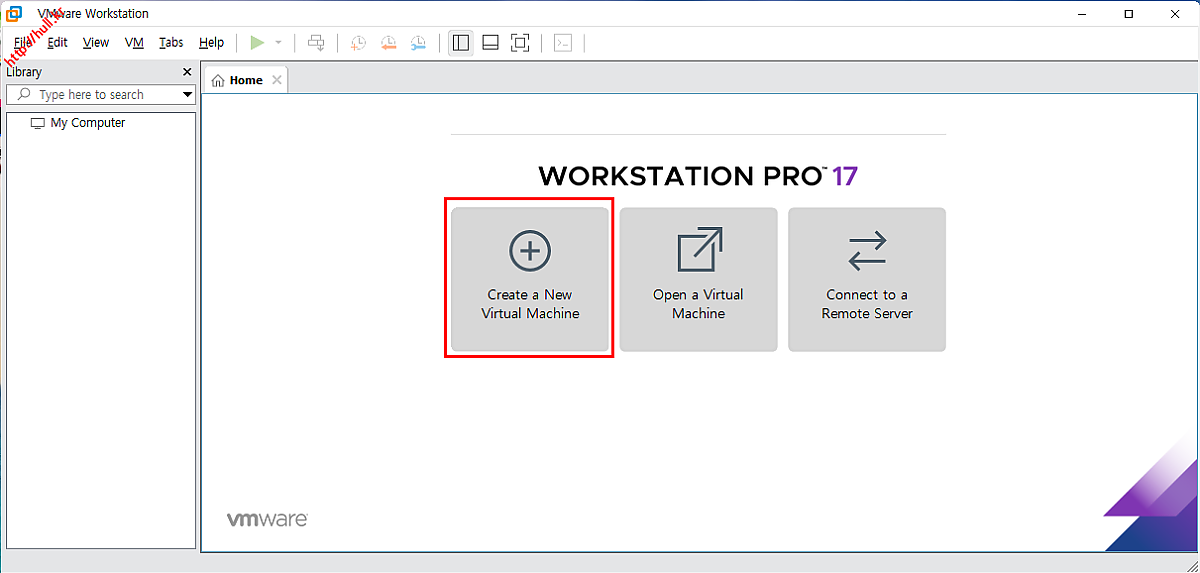Click the VMware Workstation app icon
1200x573 pixels.
14,14
